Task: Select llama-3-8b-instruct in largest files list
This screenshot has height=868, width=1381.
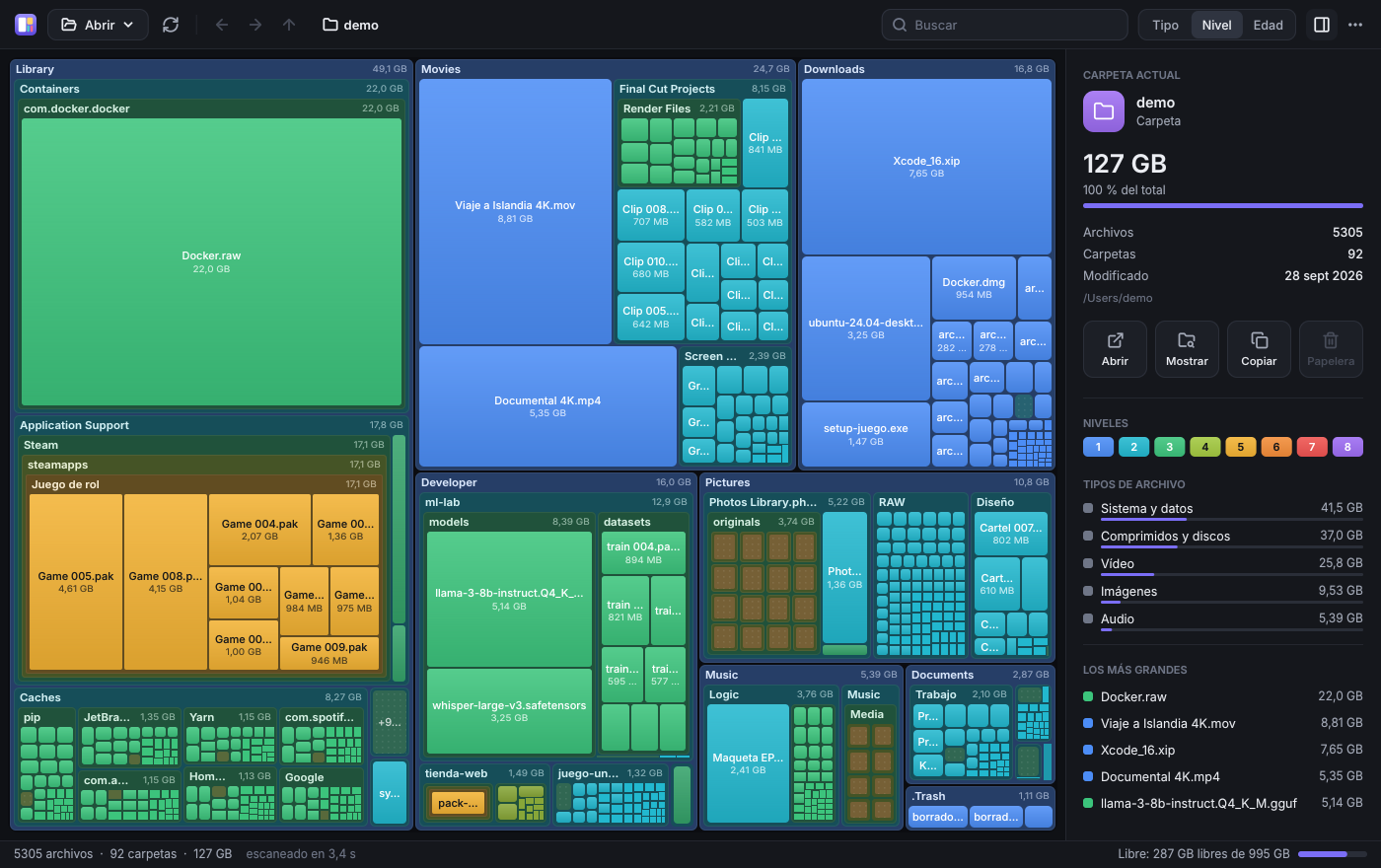Action: click(1223, 803)
